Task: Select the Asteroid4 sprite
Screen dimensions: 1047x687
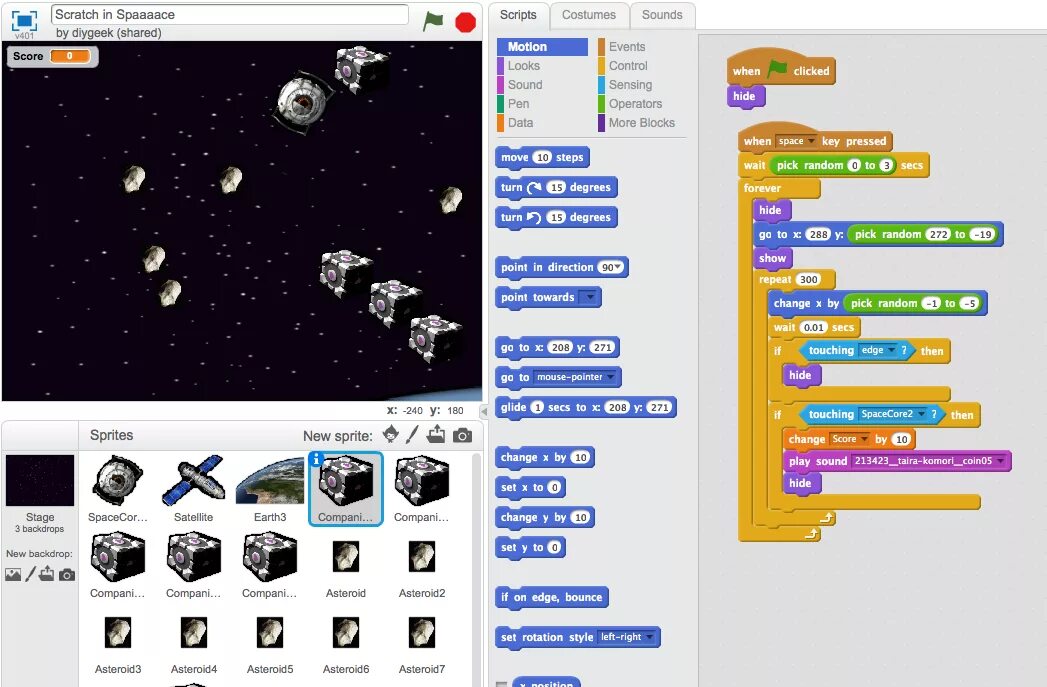Action: (194, 642)
